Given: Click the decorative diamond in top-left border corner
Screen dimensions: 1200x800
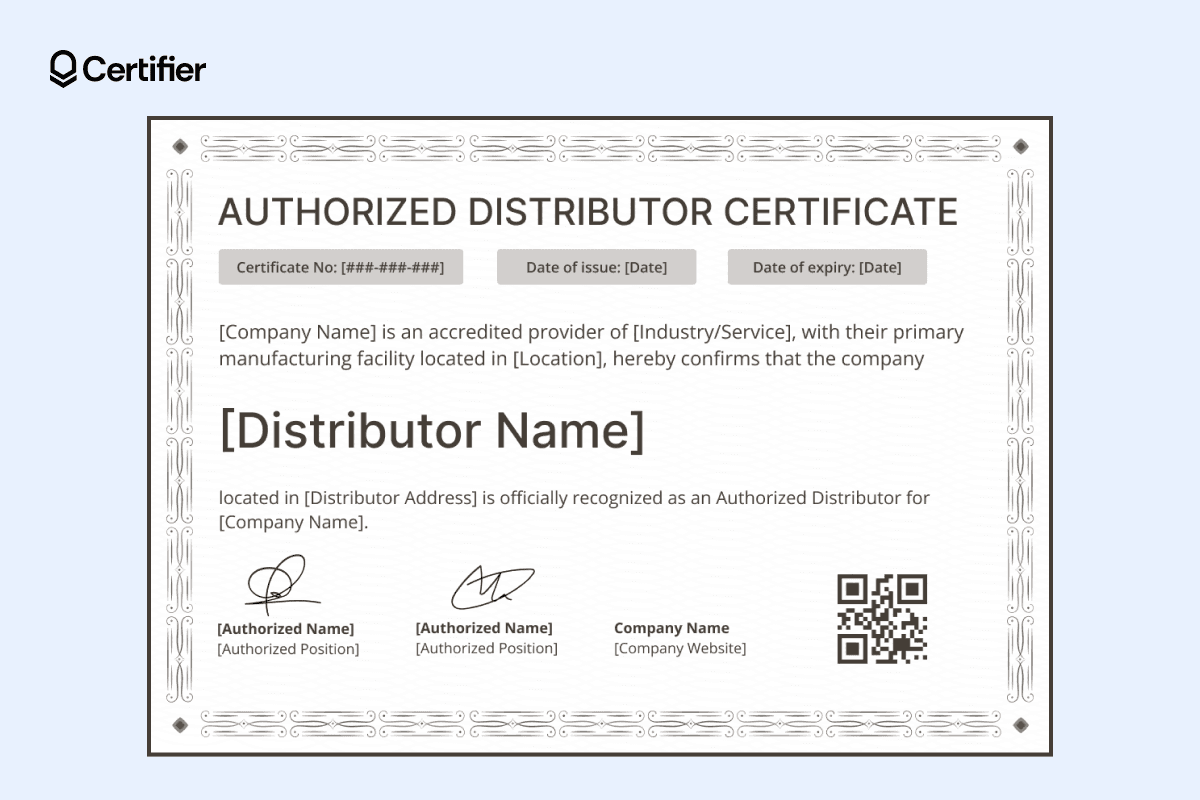Looking at the screenshot, I should 180,145.
